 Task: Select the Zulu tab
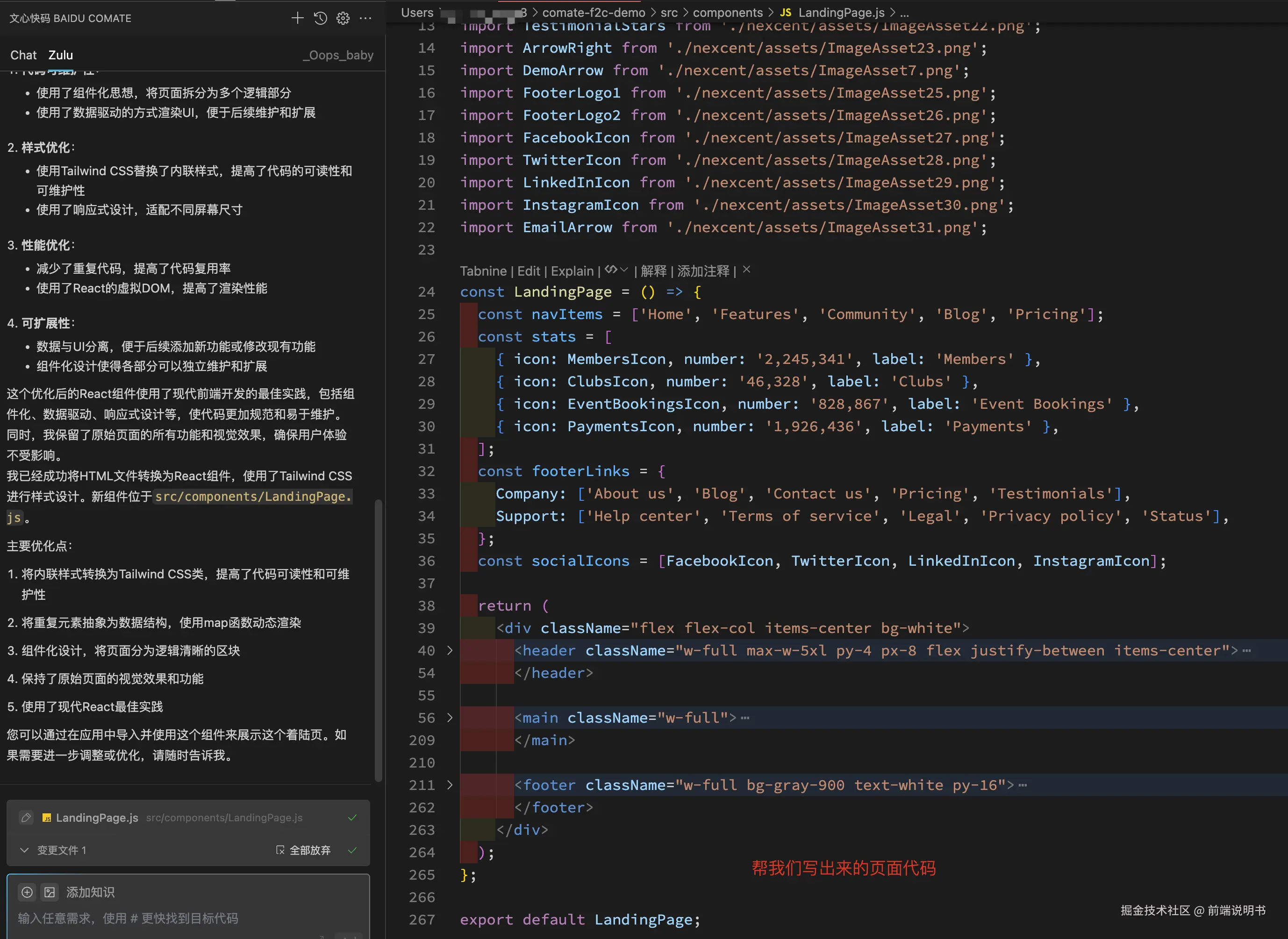[60, 55]
